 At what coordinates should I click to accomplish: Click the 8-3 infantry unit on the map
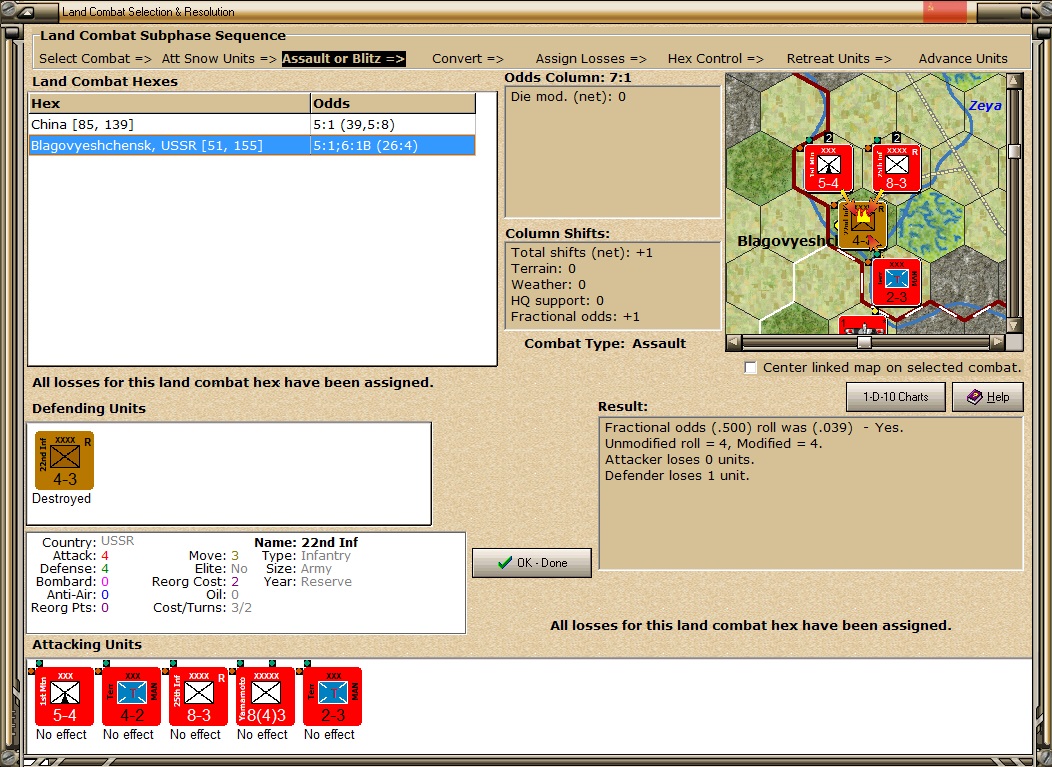[x=897, y=168]
